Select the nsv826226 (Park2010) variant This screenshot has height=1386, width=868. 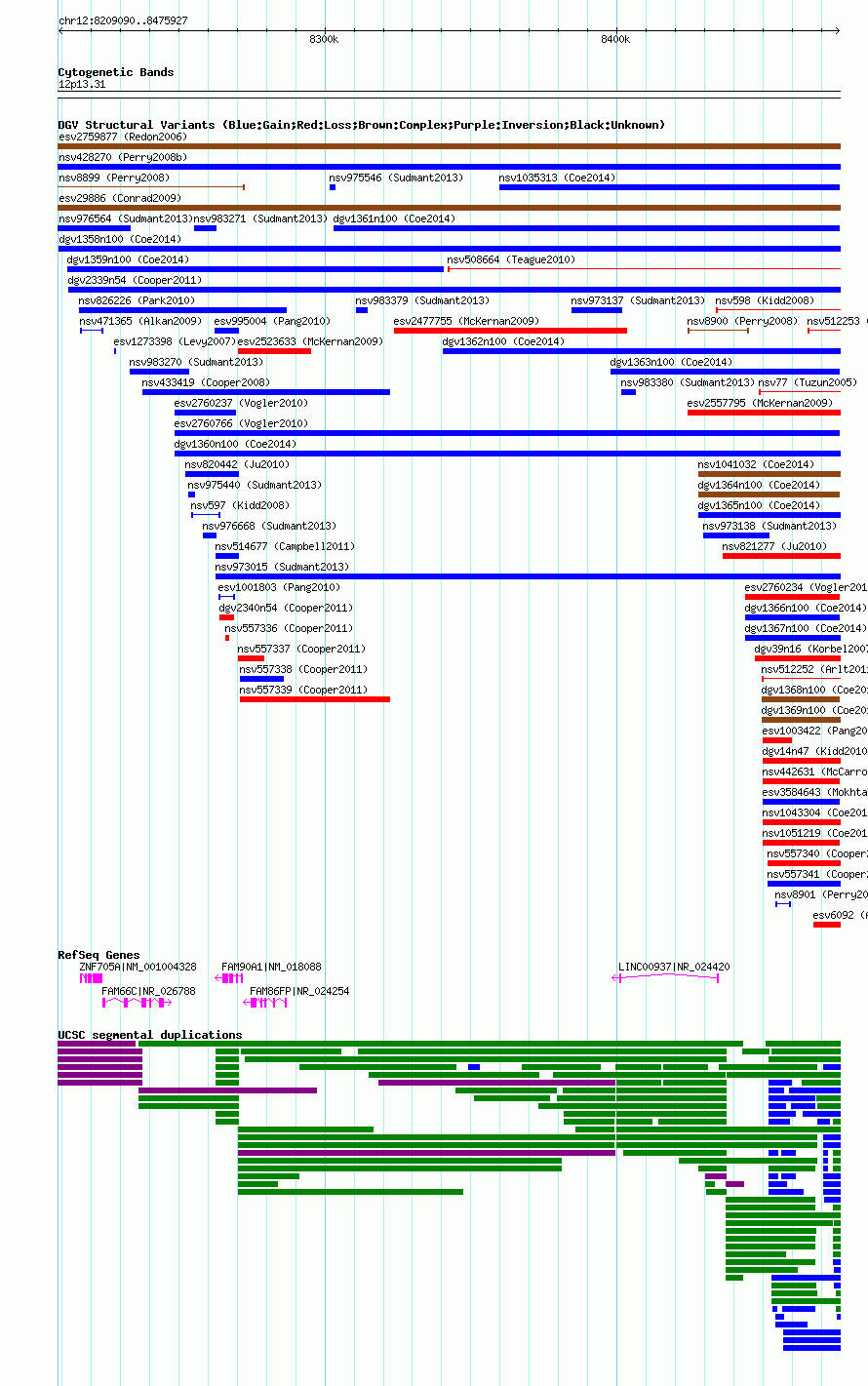(x=137, y=300)
